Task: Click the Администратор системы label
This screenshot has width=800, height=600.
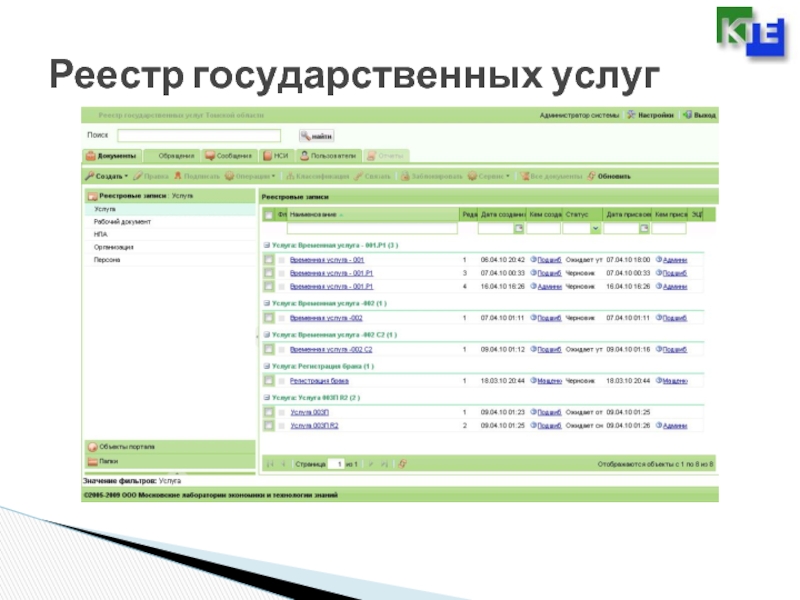Action: [x=580, y=115]
